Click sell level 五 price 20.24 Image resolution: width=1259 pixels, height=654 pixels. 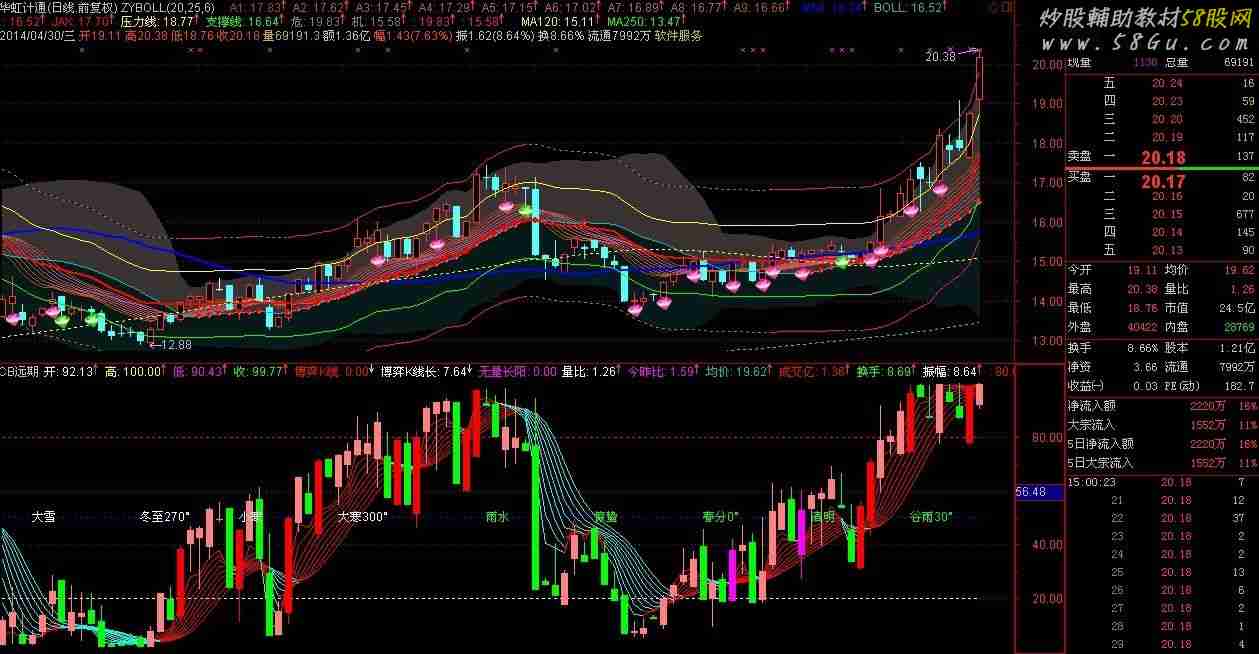pyautogui.click(x=1167, y=83)
